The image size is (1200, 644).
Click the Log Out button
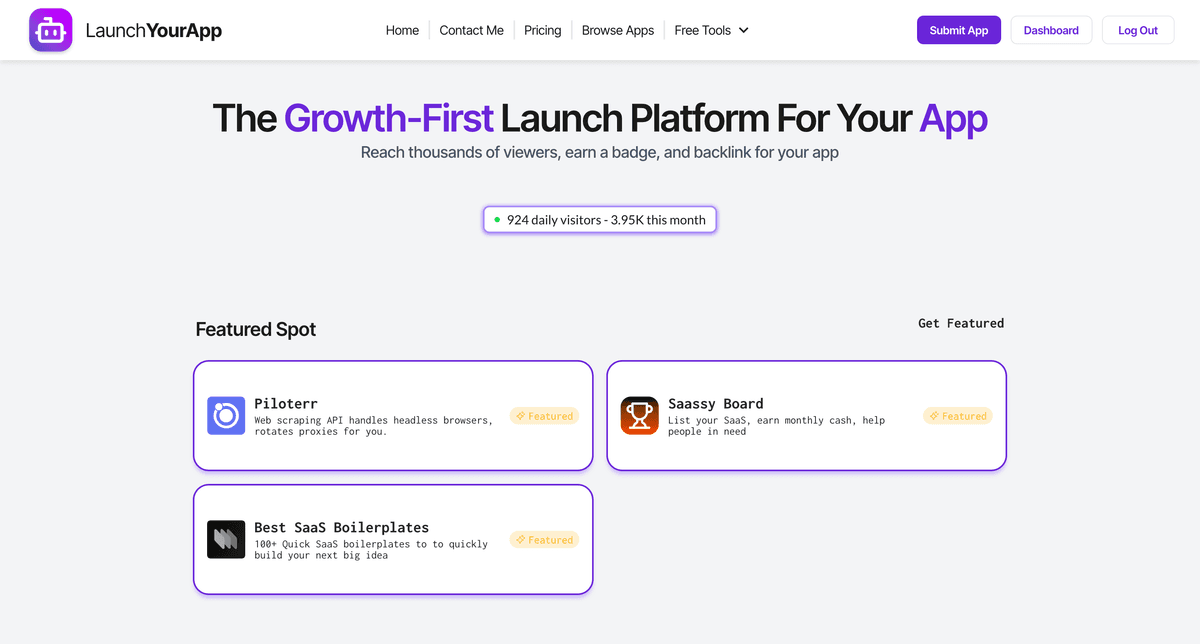point(1138,30)
